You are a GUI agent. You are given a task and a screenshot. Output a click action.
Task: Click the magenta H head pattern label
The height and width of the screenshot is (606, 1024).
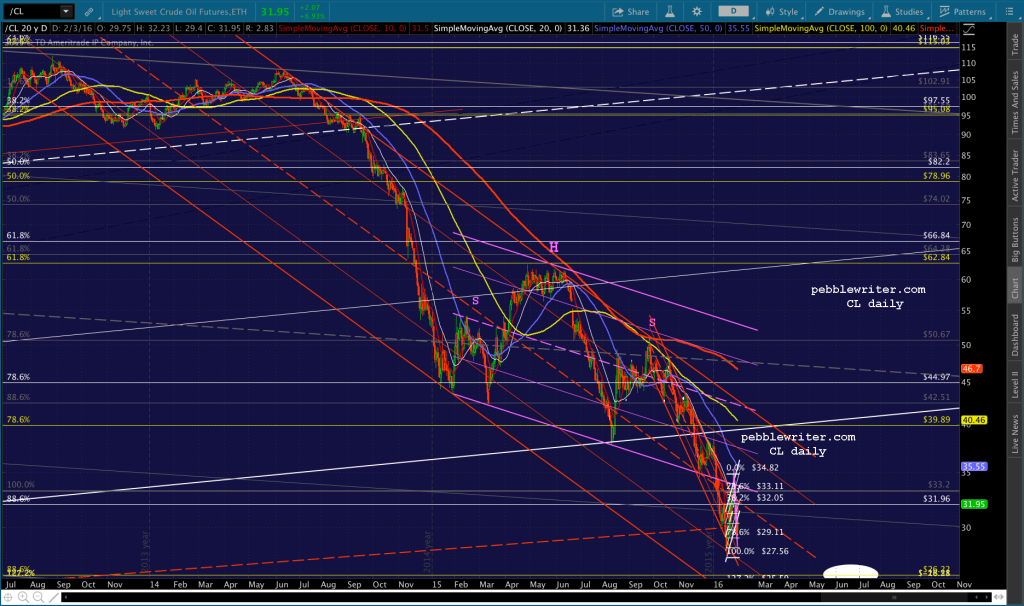tap(554, 247)
